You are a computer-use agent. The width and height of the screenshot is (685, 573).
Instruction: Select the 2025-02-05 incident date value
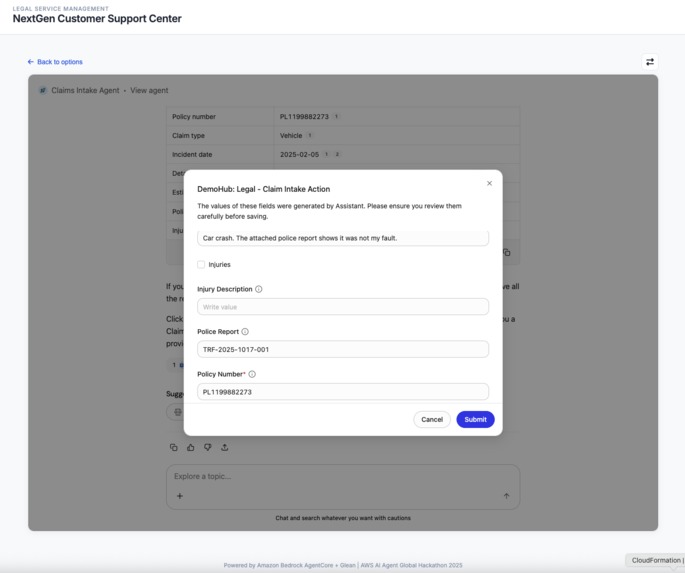(299, 155)
